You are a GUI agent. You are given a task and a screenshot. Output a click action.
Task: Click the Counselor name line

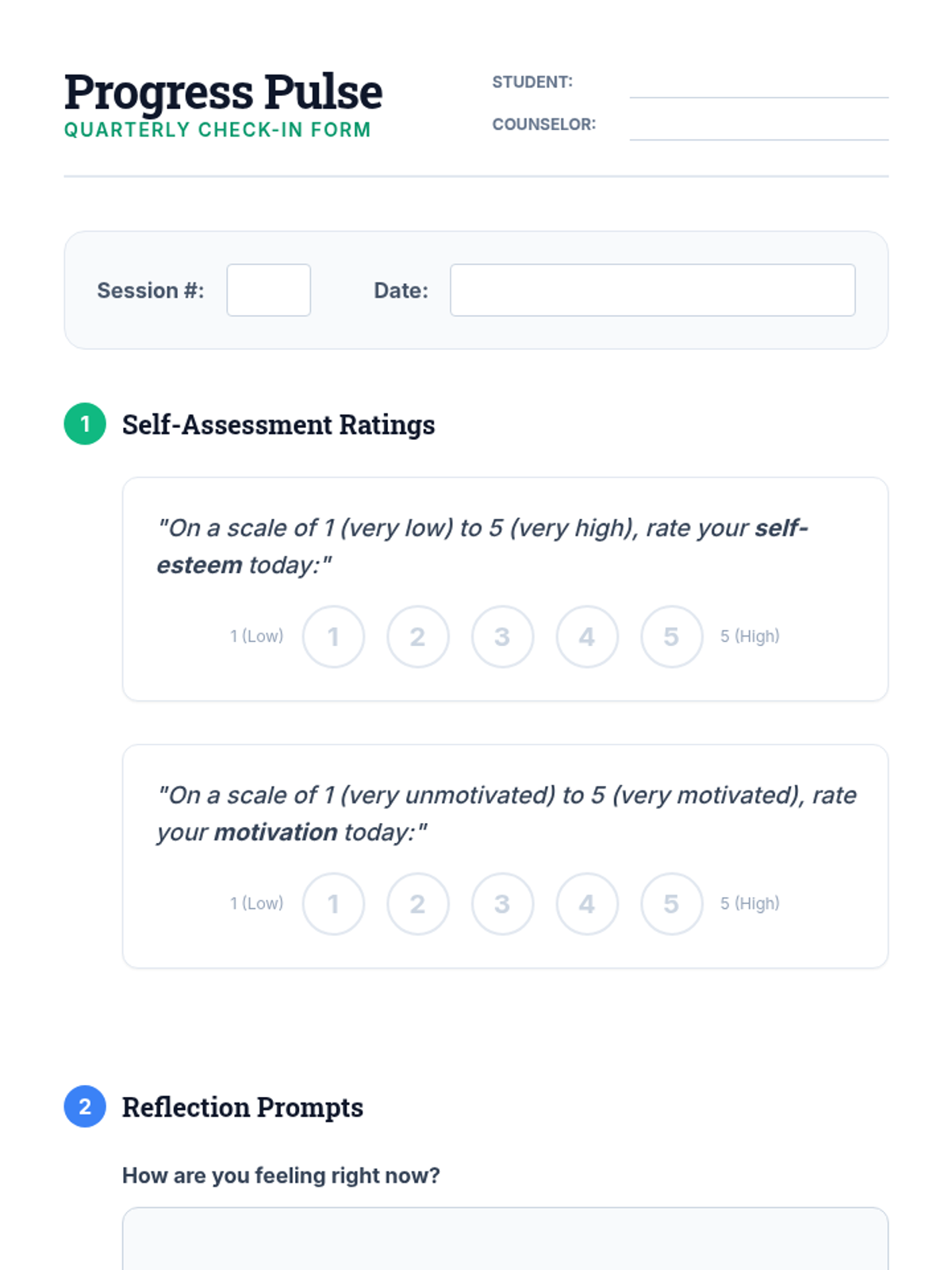click(758, 128)
